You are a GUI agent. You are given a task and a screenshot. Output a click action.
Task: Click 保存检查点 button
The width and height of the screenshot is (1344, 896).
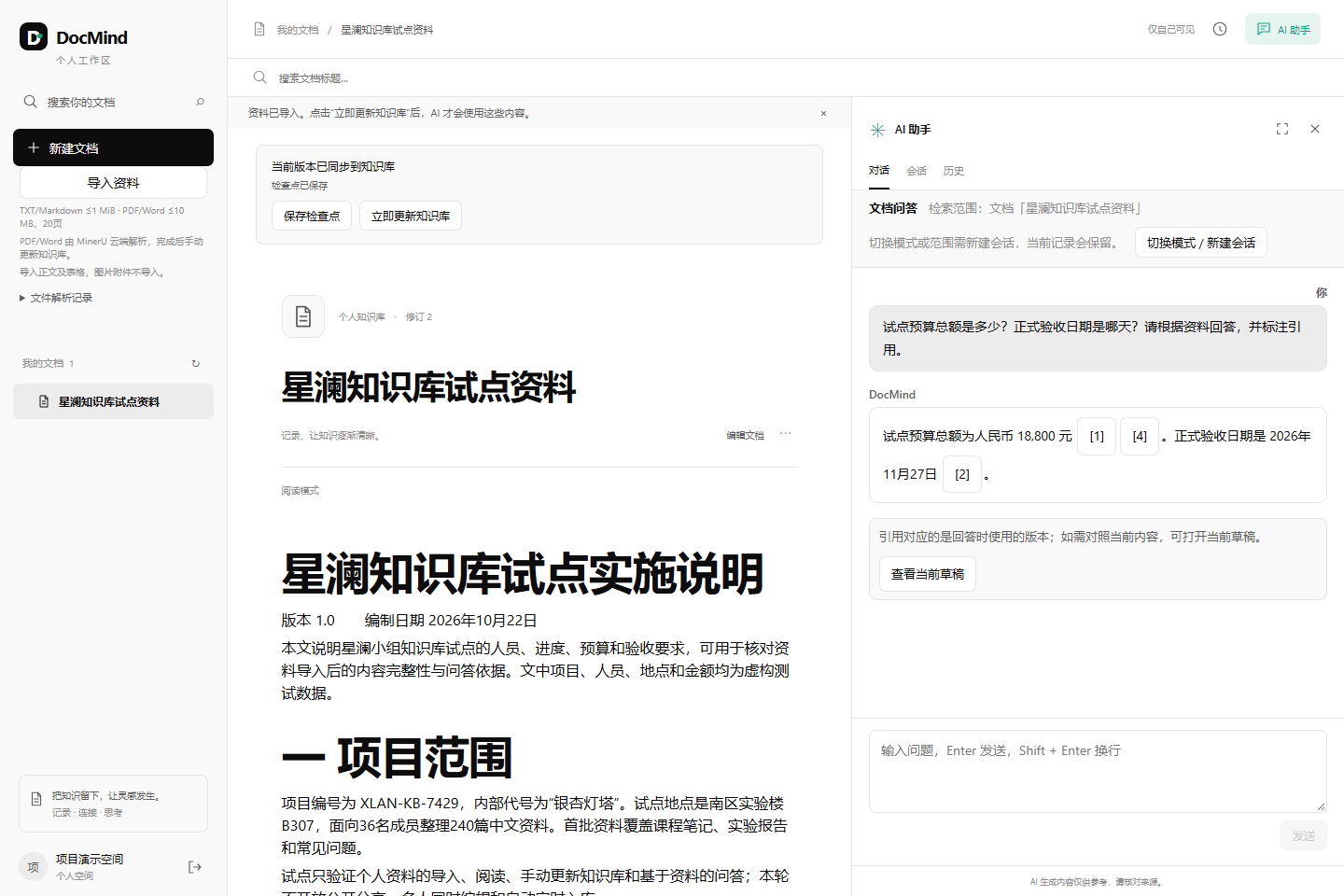[x=312, y=216]
